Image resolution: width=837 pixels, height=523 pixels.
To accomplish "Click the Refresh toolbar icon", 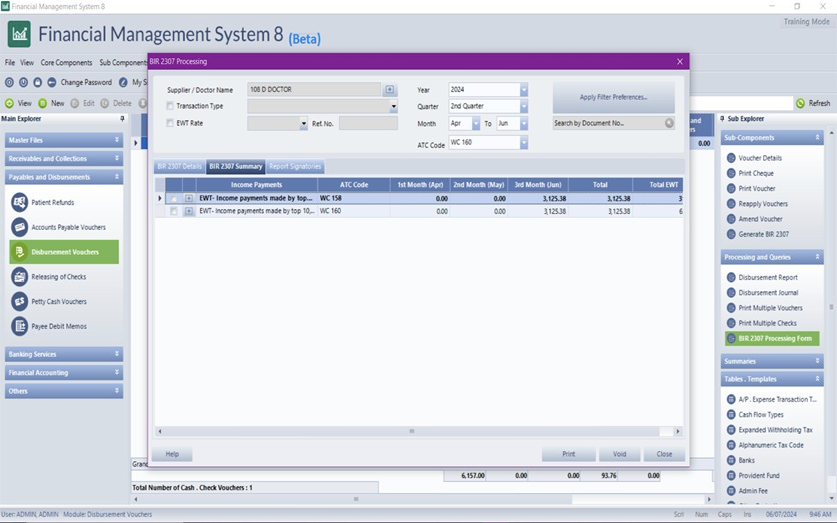I will point(801,103).
